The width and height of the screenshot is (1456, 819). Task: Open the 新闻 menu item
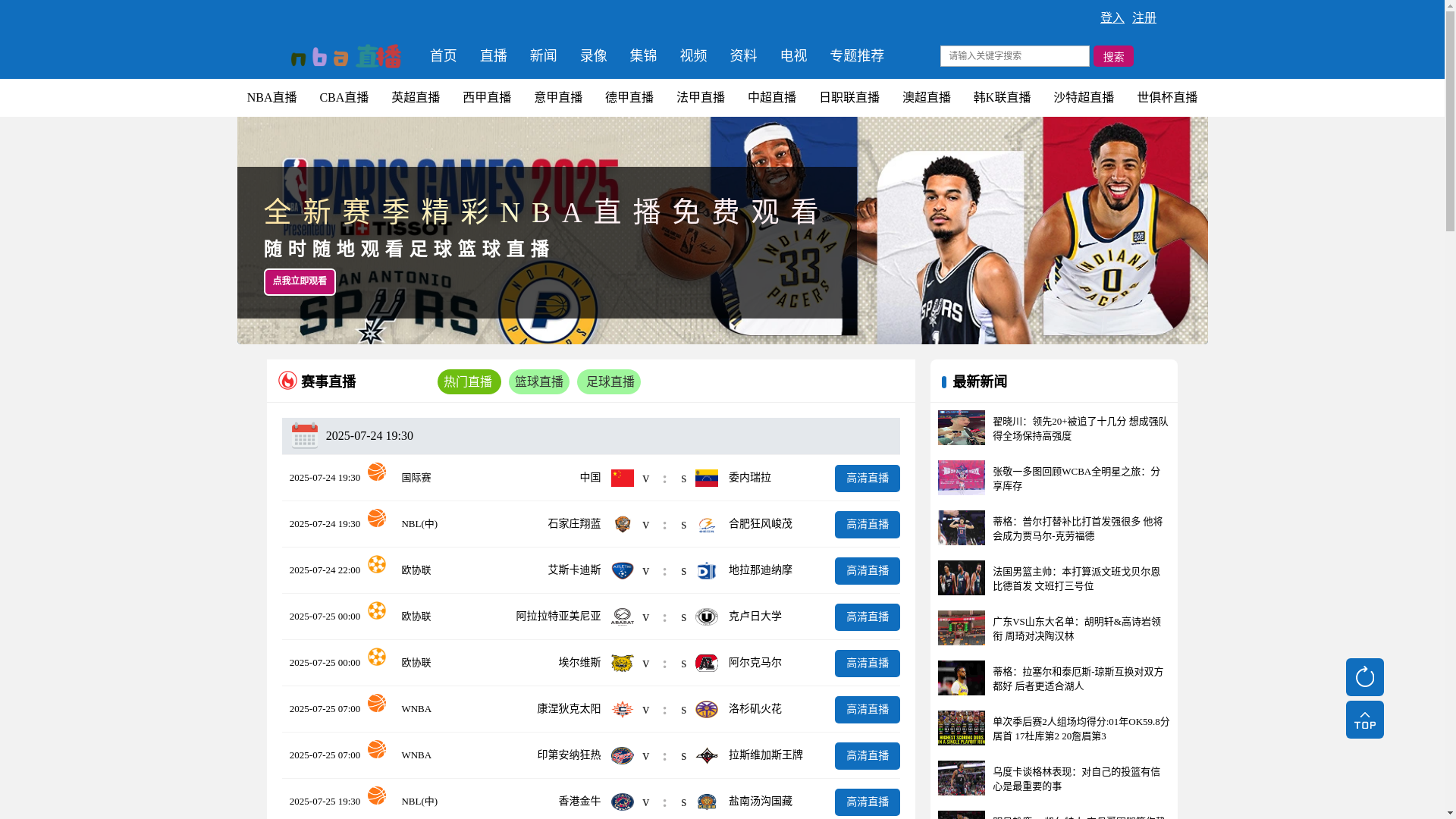(x=544, y=55)
